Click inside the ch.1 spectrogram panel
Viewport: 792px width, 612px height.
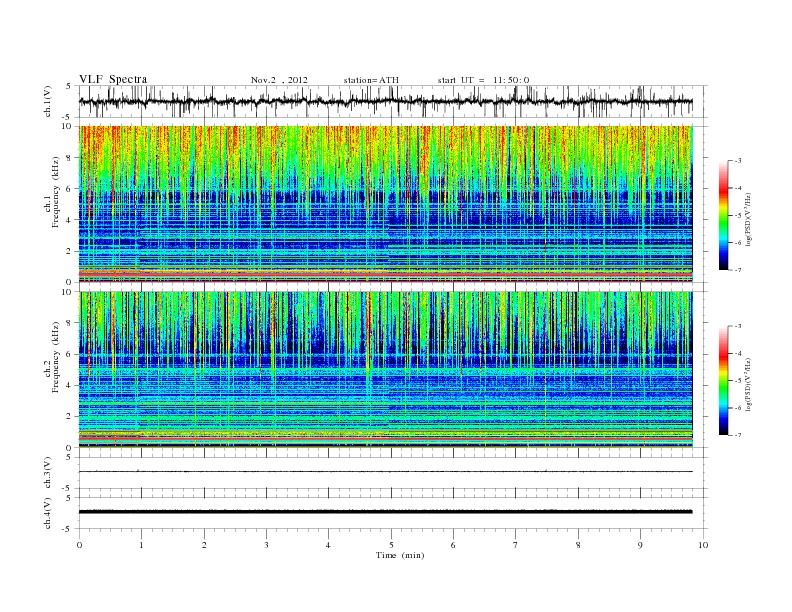tap(385, 204)
